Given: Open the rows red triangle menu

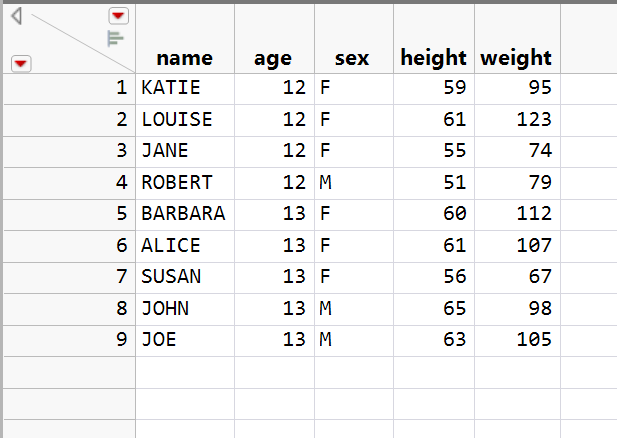Looking at the screenshot, I should [x=21, y=64].
